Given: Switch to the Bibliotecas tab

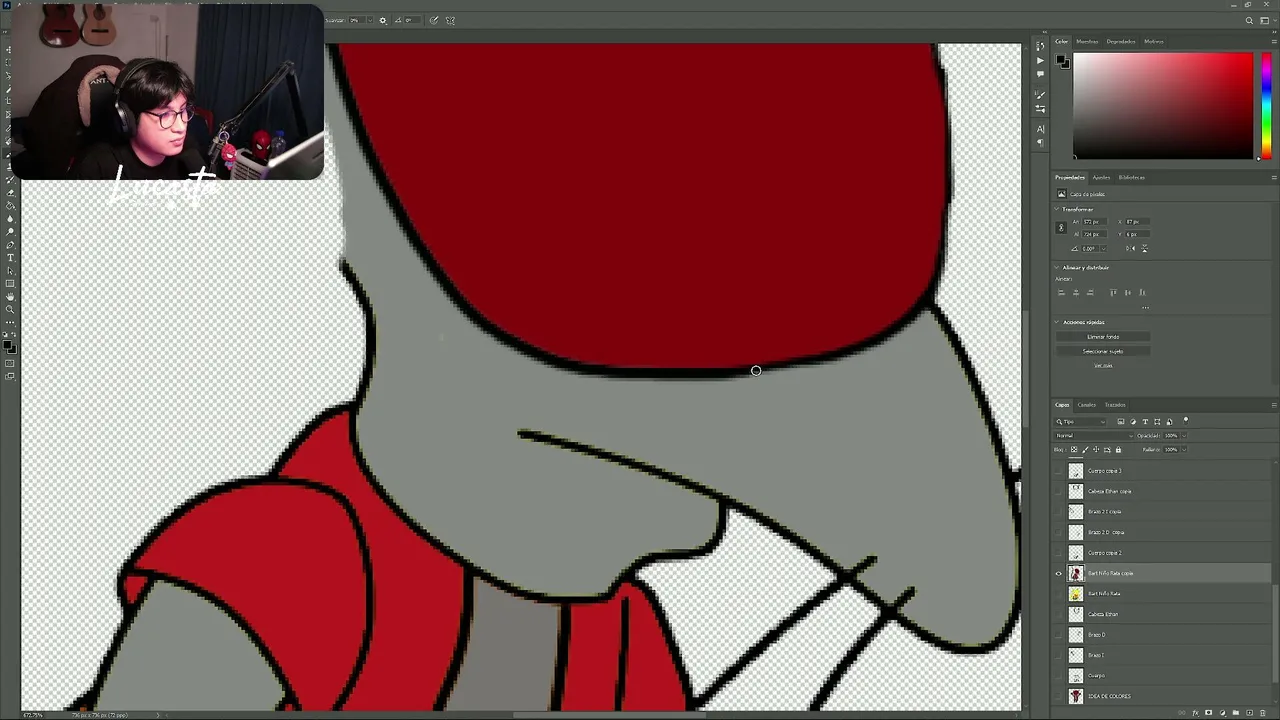Looking at the screenshot, I should 1132,178.
